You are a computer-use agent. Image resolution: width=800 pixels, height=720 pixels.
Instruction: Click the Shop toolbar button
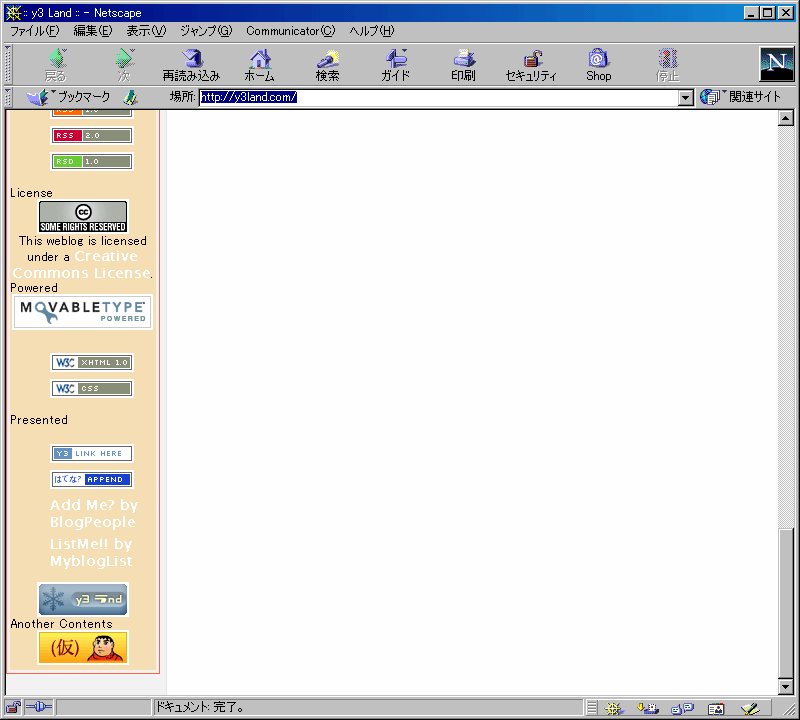coord(598,65)
